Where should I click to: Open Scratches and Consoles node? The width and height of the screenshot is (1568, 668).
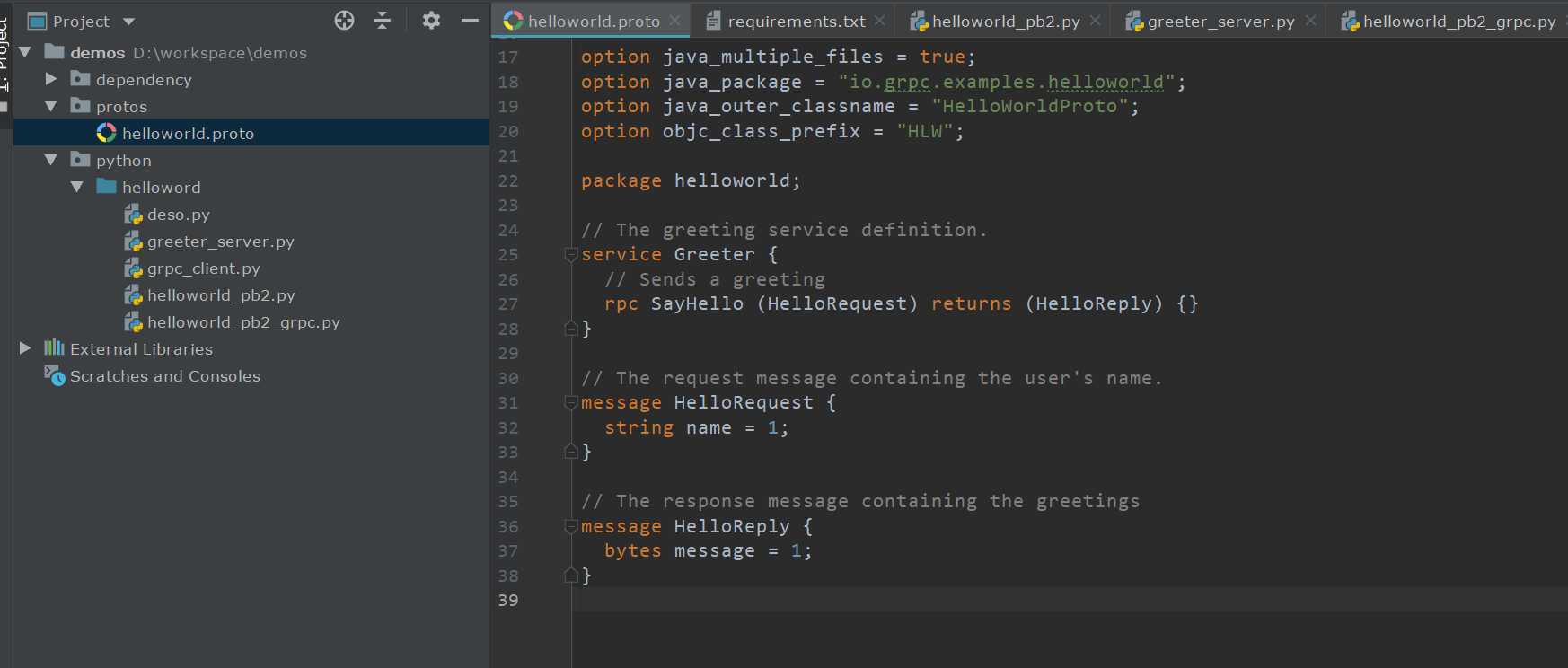point(164,376)
